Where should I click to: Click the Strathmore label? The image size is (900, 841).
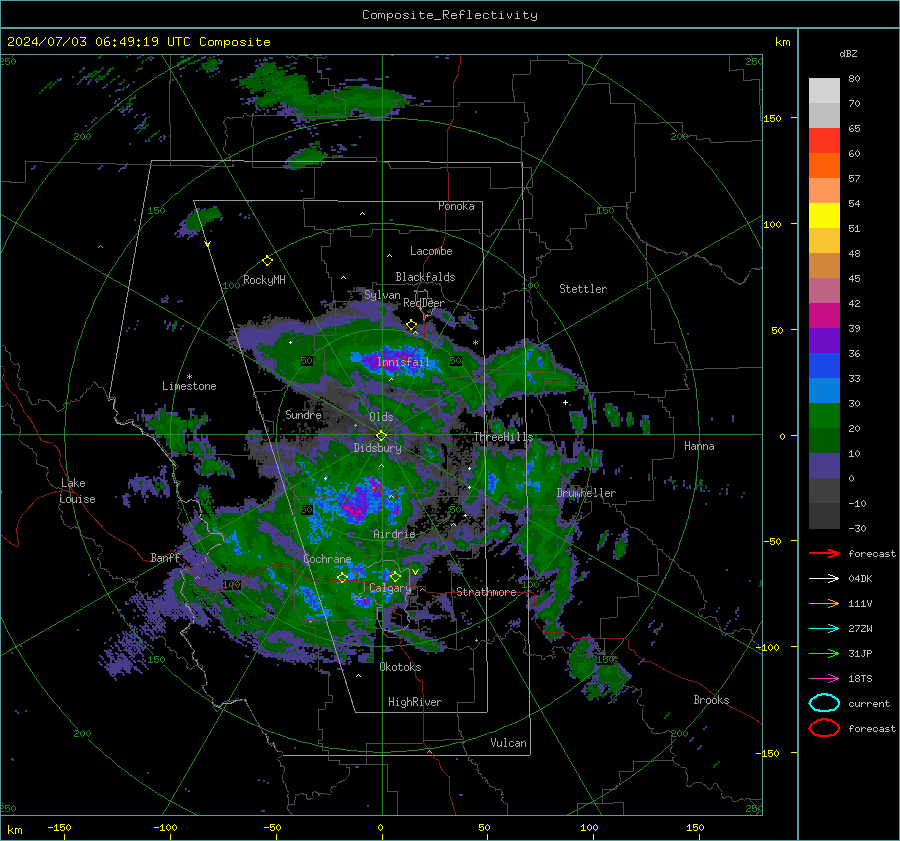coord(486,592)
